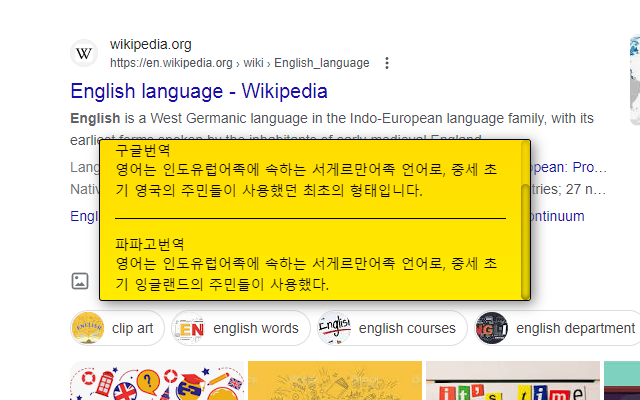The image size is (640, 400).
Task: Open the yellow doodle image thumbnail
Action: coord(335,380)
